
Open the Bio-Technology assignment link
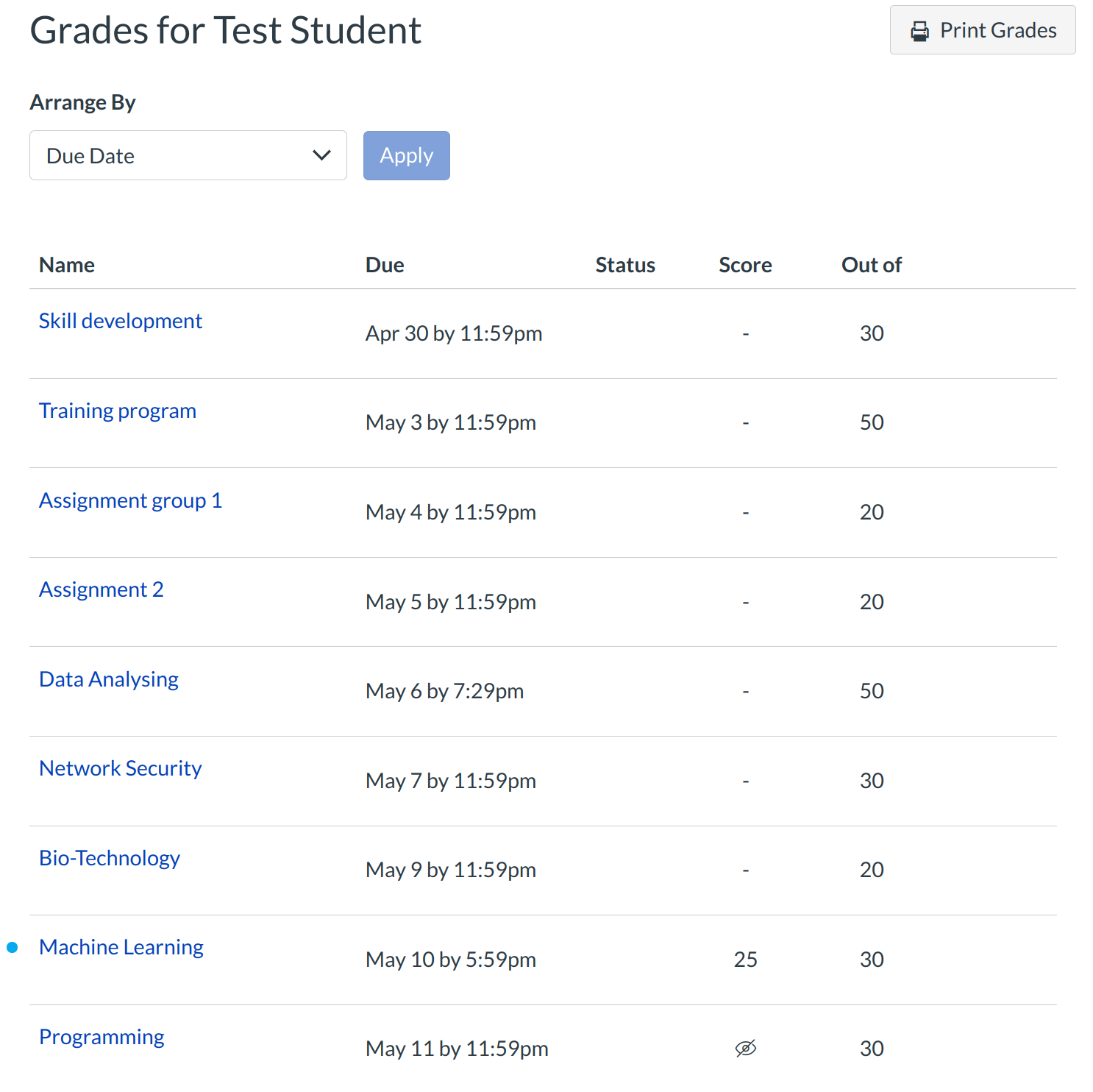pyautogui.click(x=110, y=858)
